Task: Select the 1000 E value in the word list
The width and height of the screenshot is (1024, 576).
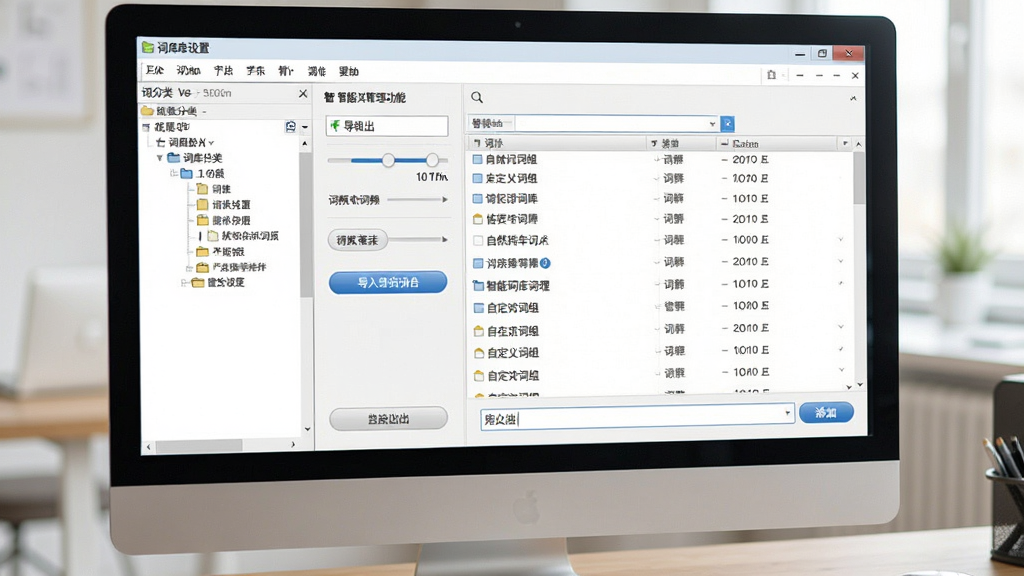Action: point(750,240)
